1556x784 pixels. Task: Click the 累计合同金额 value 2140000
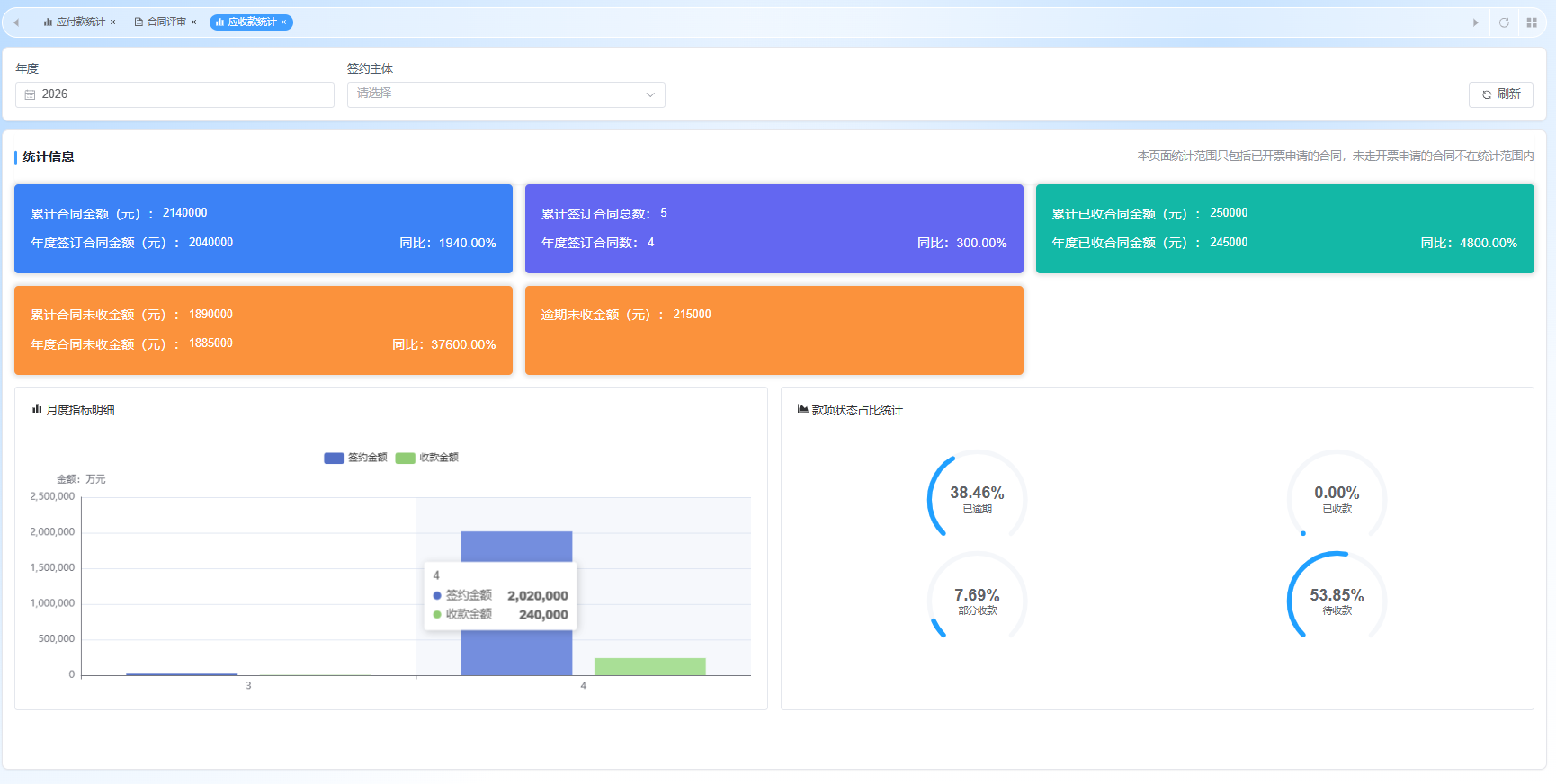(x=184, y=213)
